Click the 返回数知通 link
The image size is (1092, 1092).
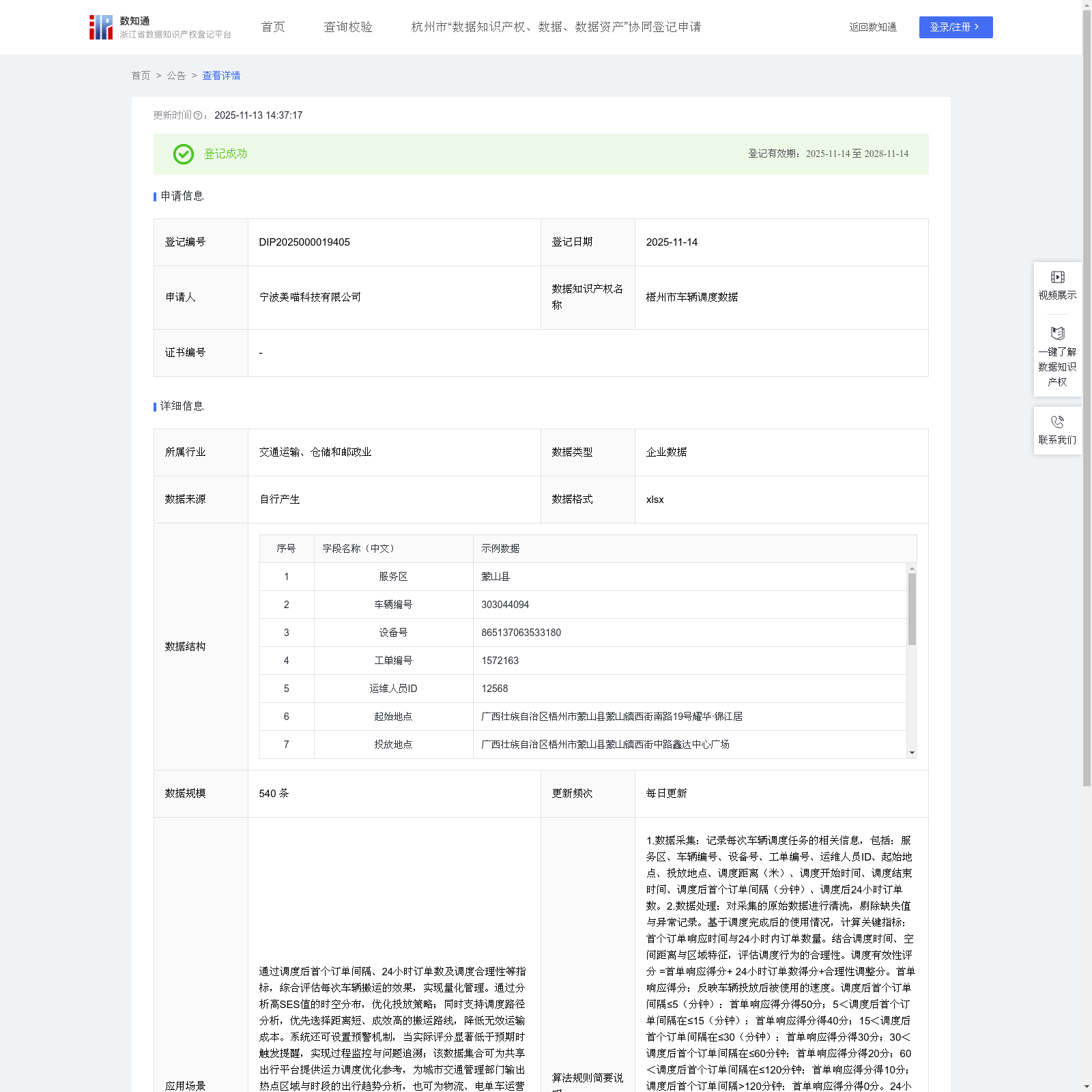872,27
